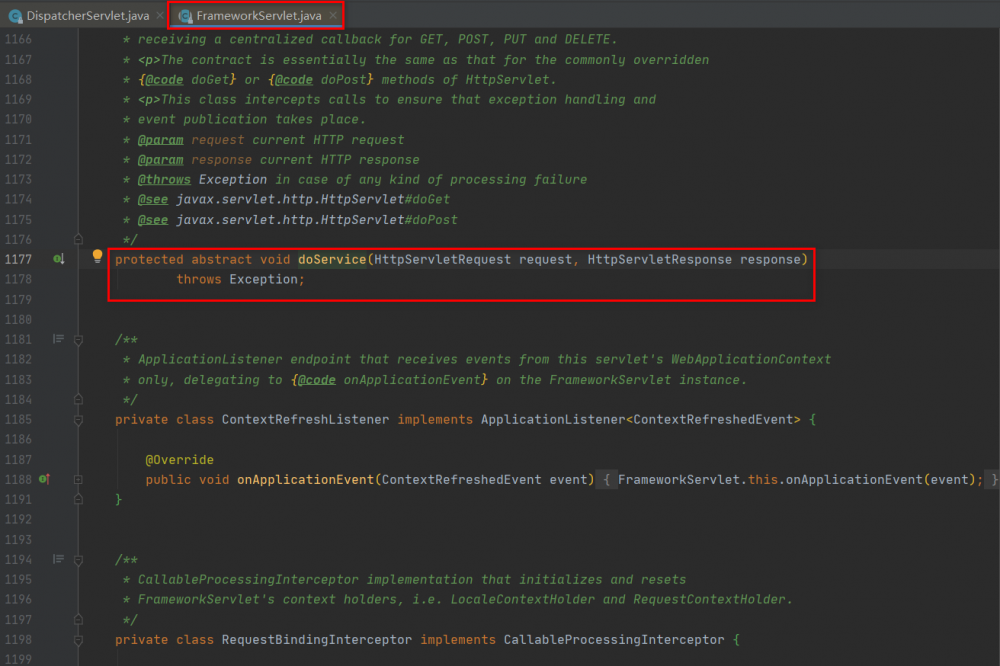This screenshot has width=1000, height=666.
Task: Click the override gutter icon at line 1188
Action: [x=44, y=479]
